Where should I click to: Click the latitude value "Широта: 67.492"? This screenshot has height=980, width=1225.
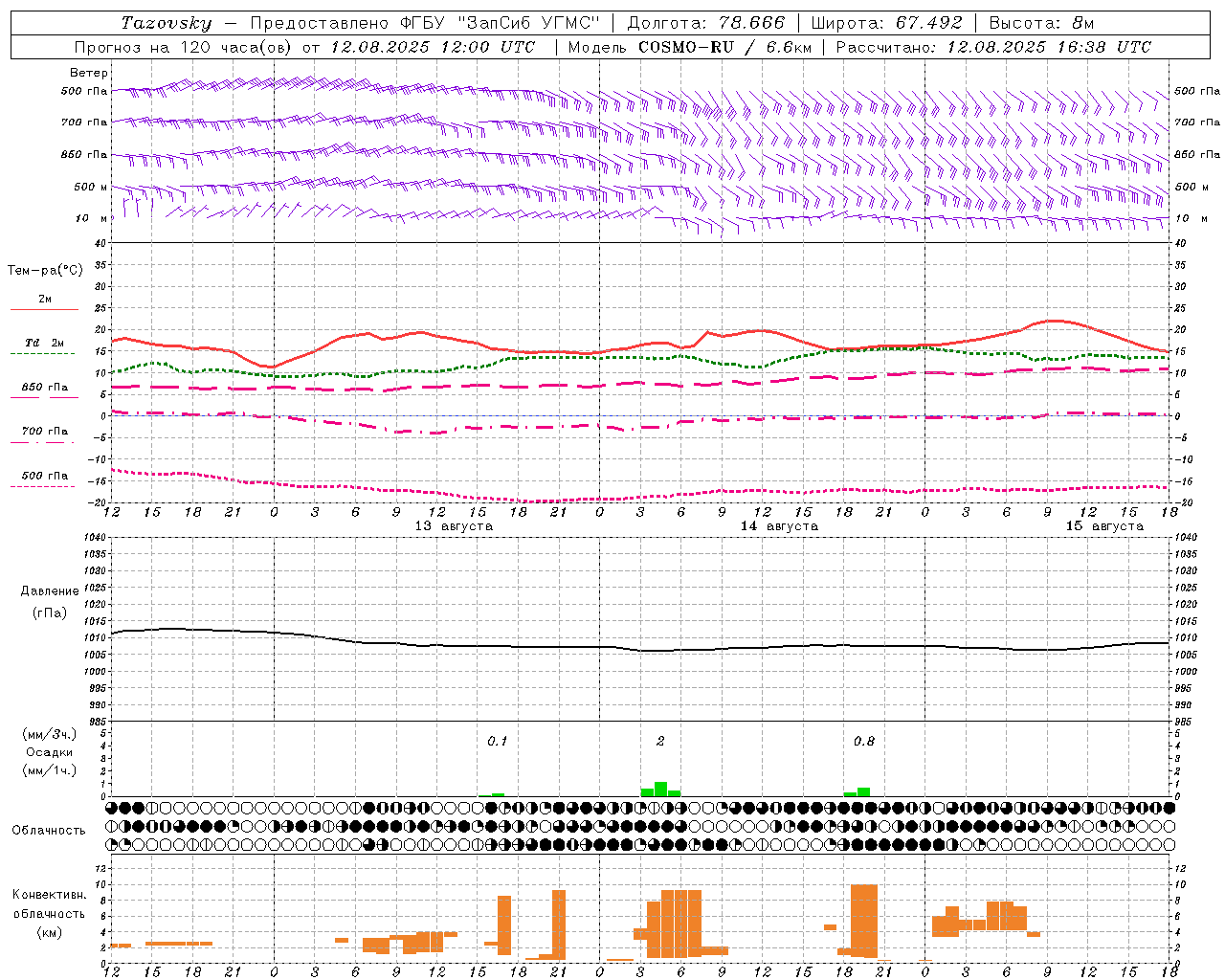(x=887, y=23)
